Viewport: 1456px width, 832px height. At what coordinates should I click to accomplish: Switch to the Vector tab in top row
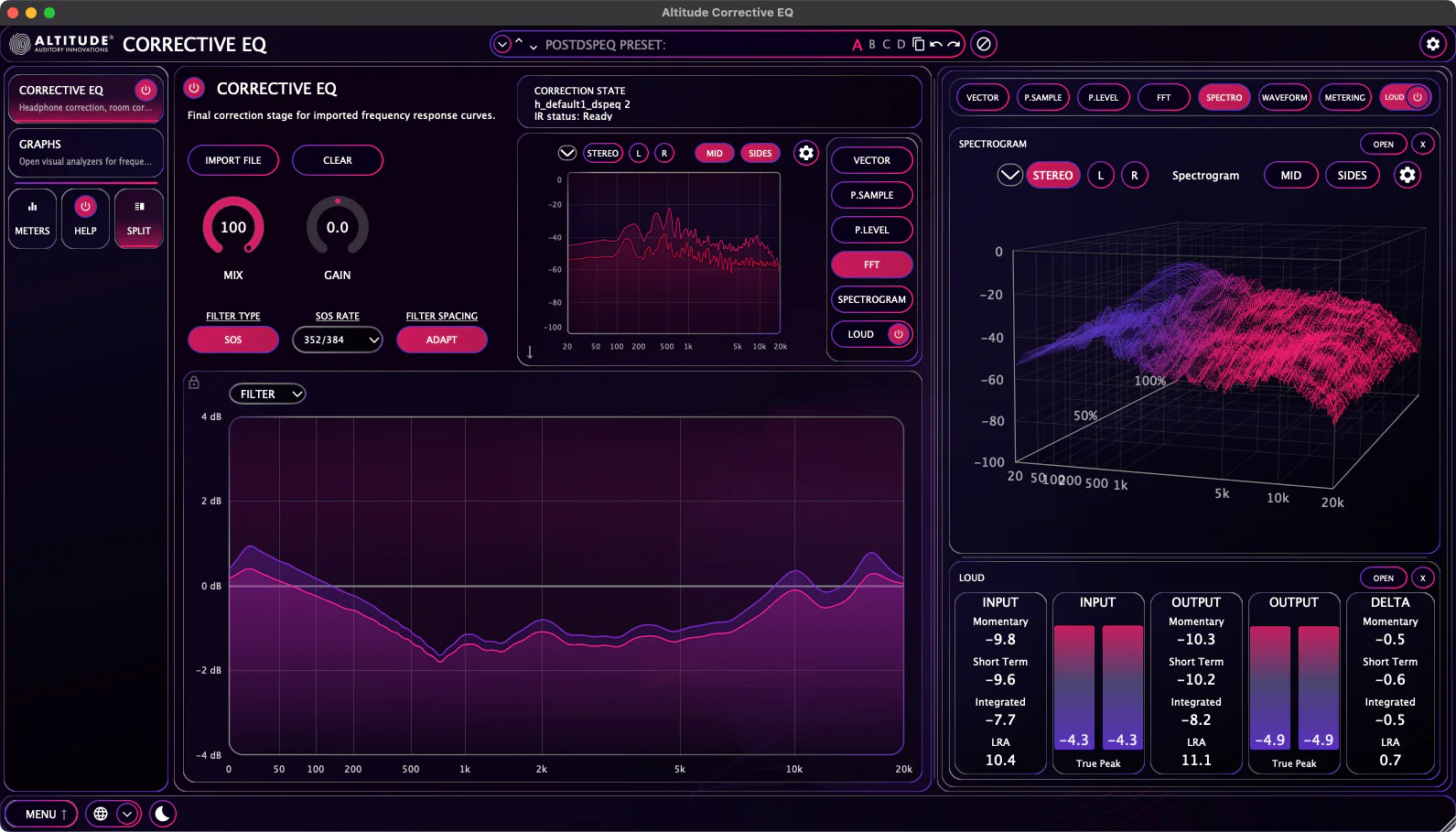point(983,97)
